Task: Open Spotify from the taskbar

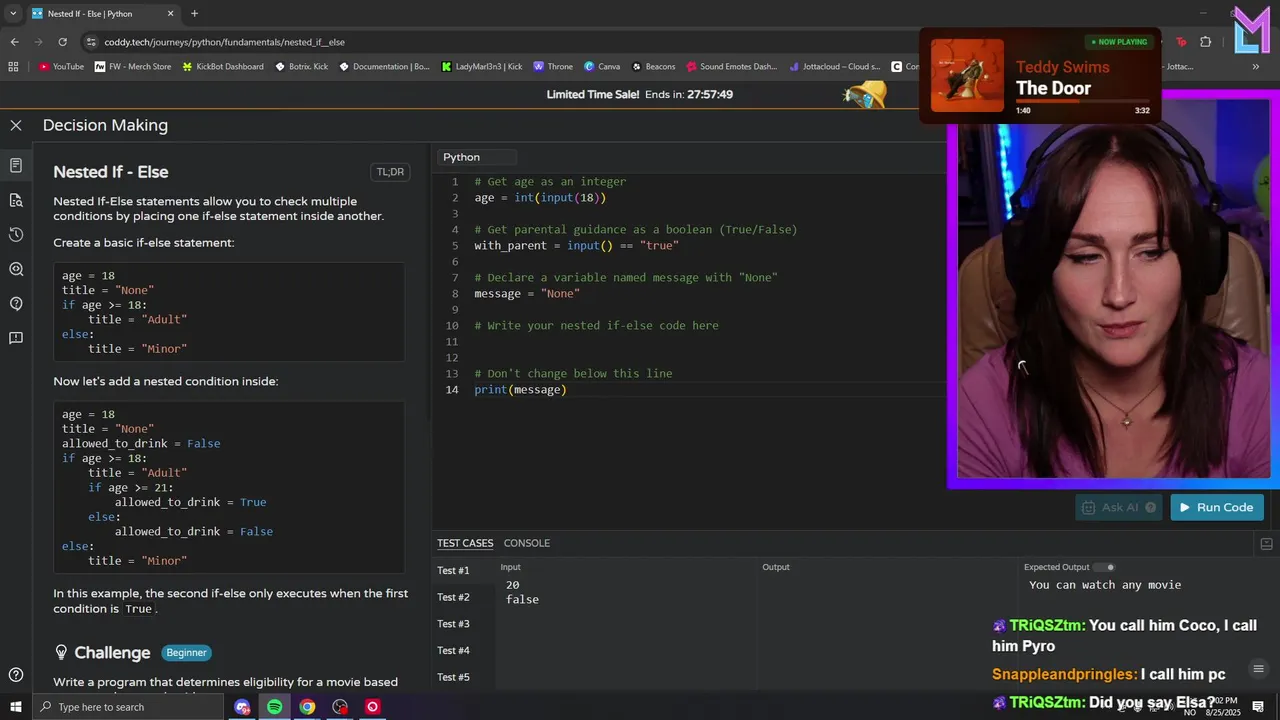Action: tap(274, 707)
